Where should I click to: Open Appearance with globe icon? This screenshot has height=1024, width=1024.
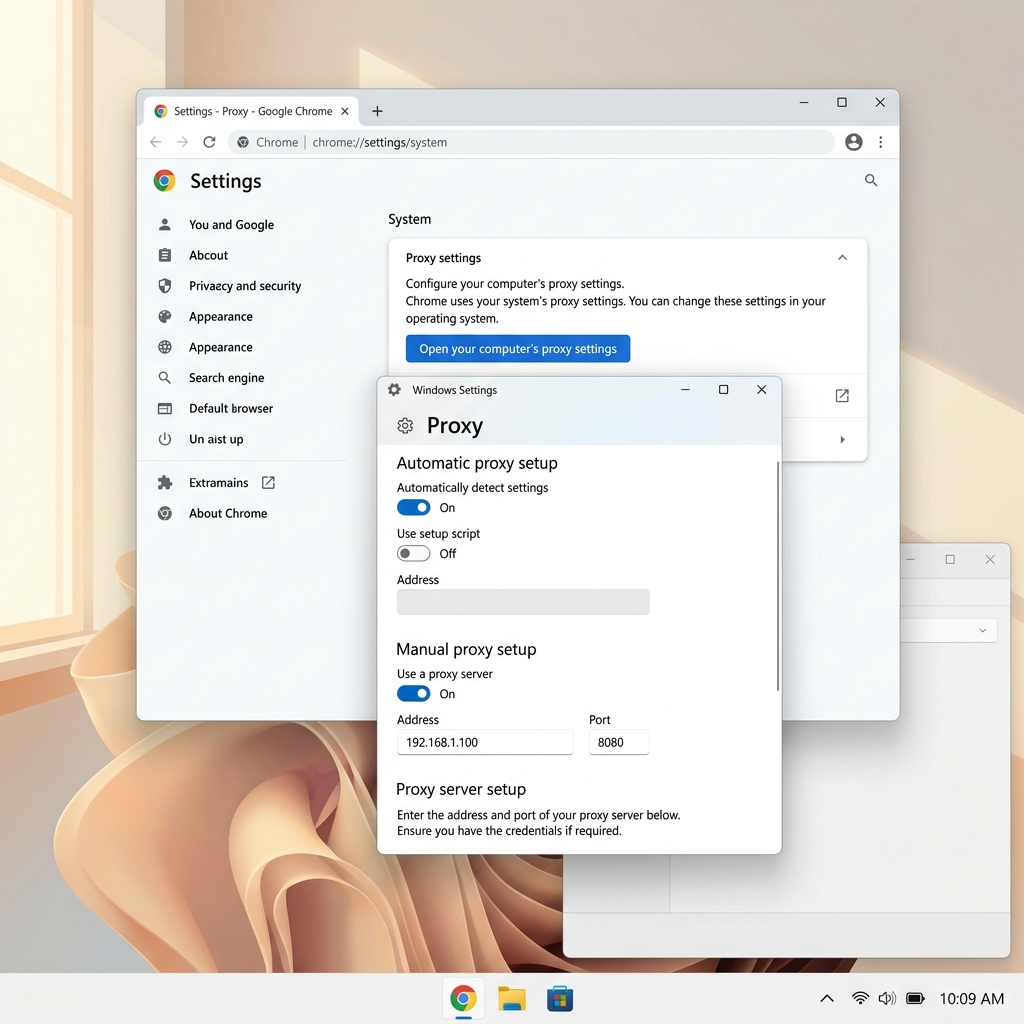pyautogui.click(x=221, y=347)
